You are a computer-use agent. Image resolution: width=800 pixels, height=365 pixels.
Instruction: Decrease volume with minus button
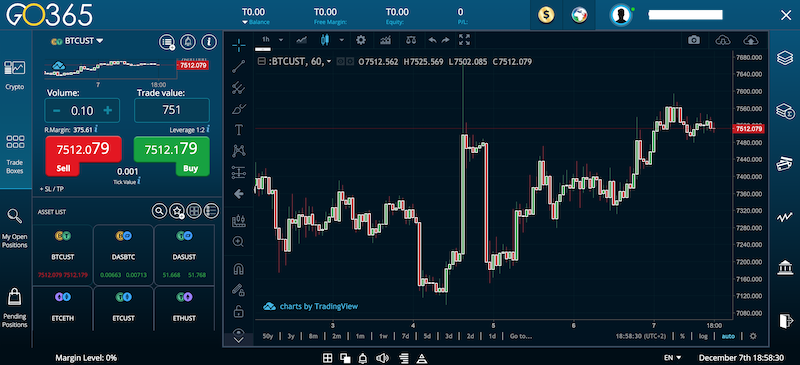pos(57,110)
